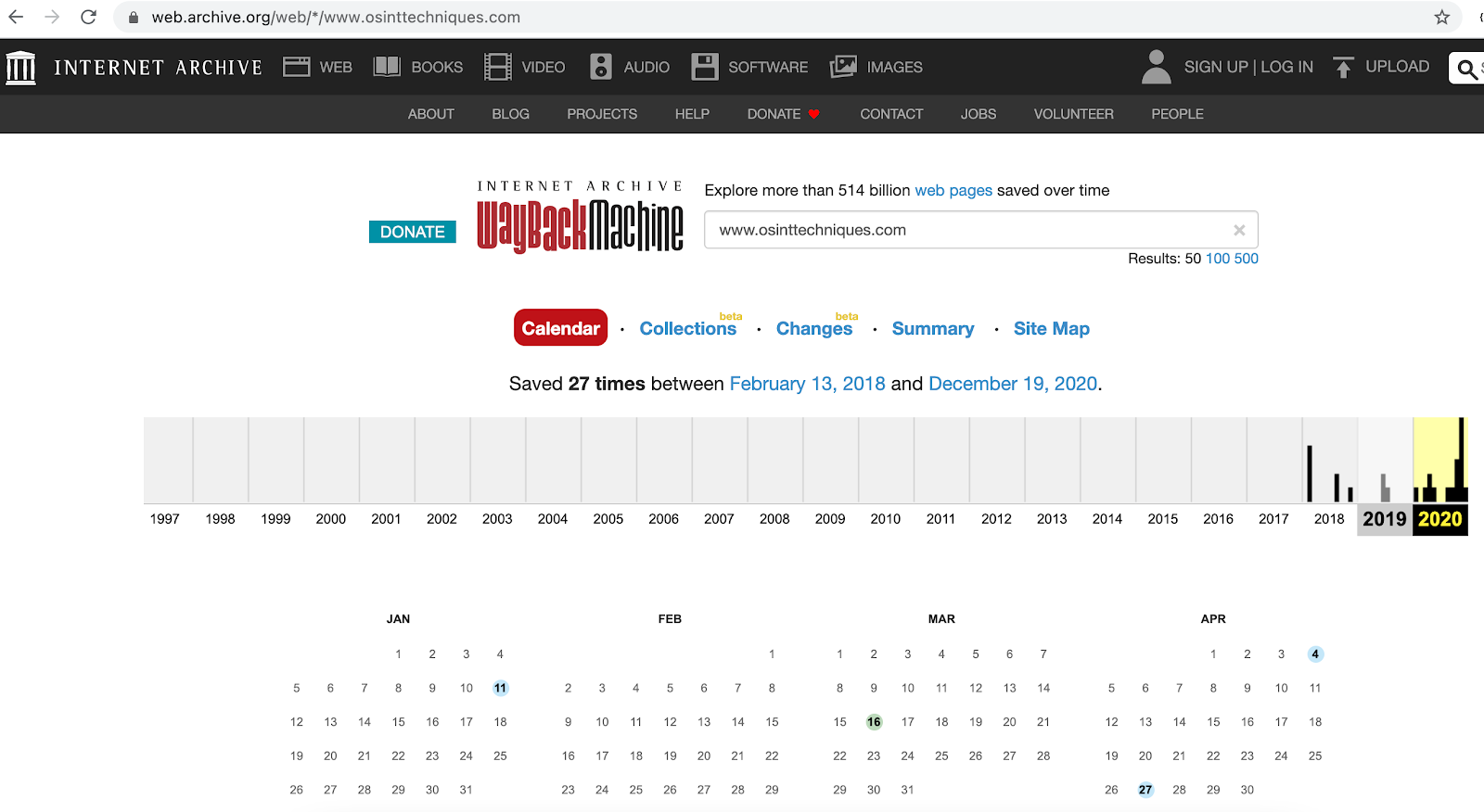Select year 2020 on the timeline

(1440, 519)
